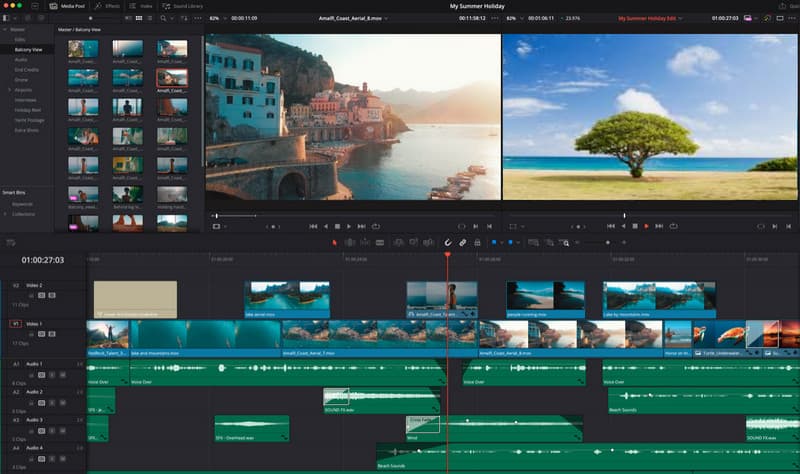This screenshot has height=474, width=800.
Task: Pick the Blade Edit Mode tool
Action: point(380,243)
